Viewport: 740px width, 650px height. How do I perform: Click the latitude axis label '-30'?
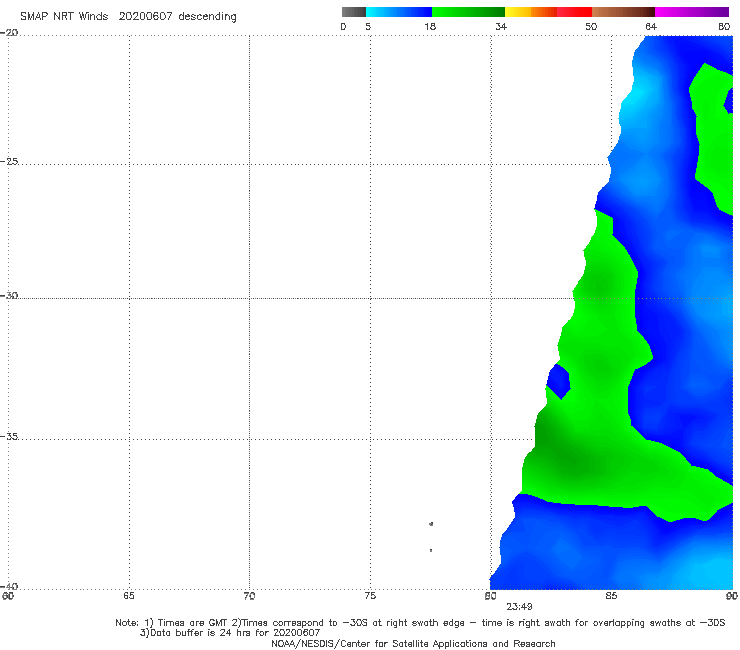pyautogui.click(x=9, y=295)
